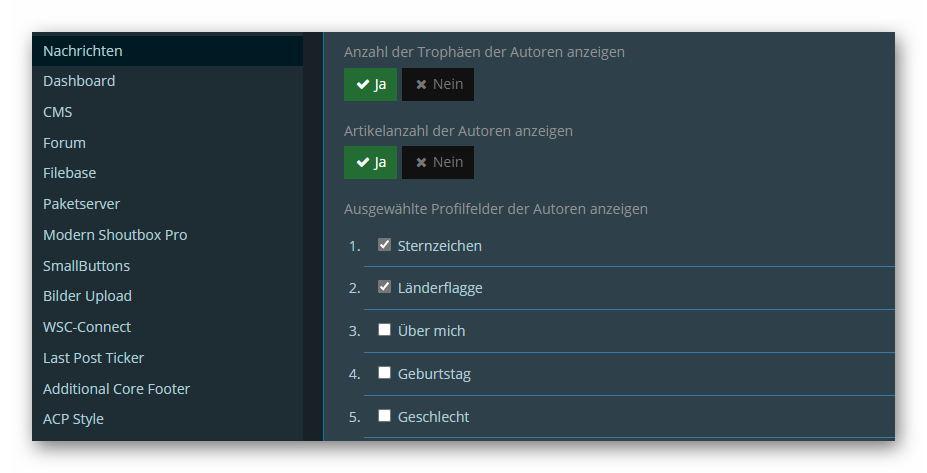927x473 pixels.
Task: Switch to the Forum settings
Action: 64,143
